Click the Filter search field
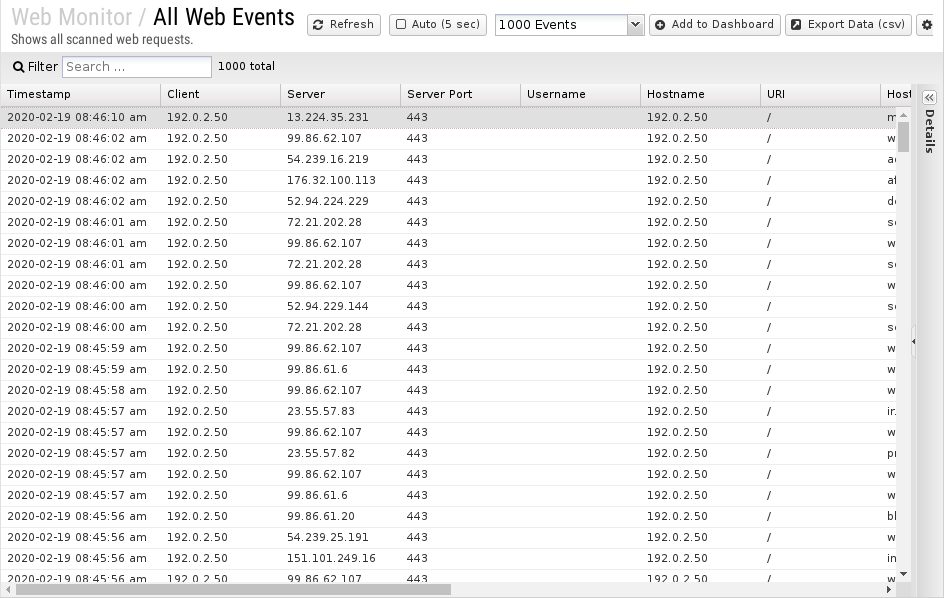 pos(137,67)
